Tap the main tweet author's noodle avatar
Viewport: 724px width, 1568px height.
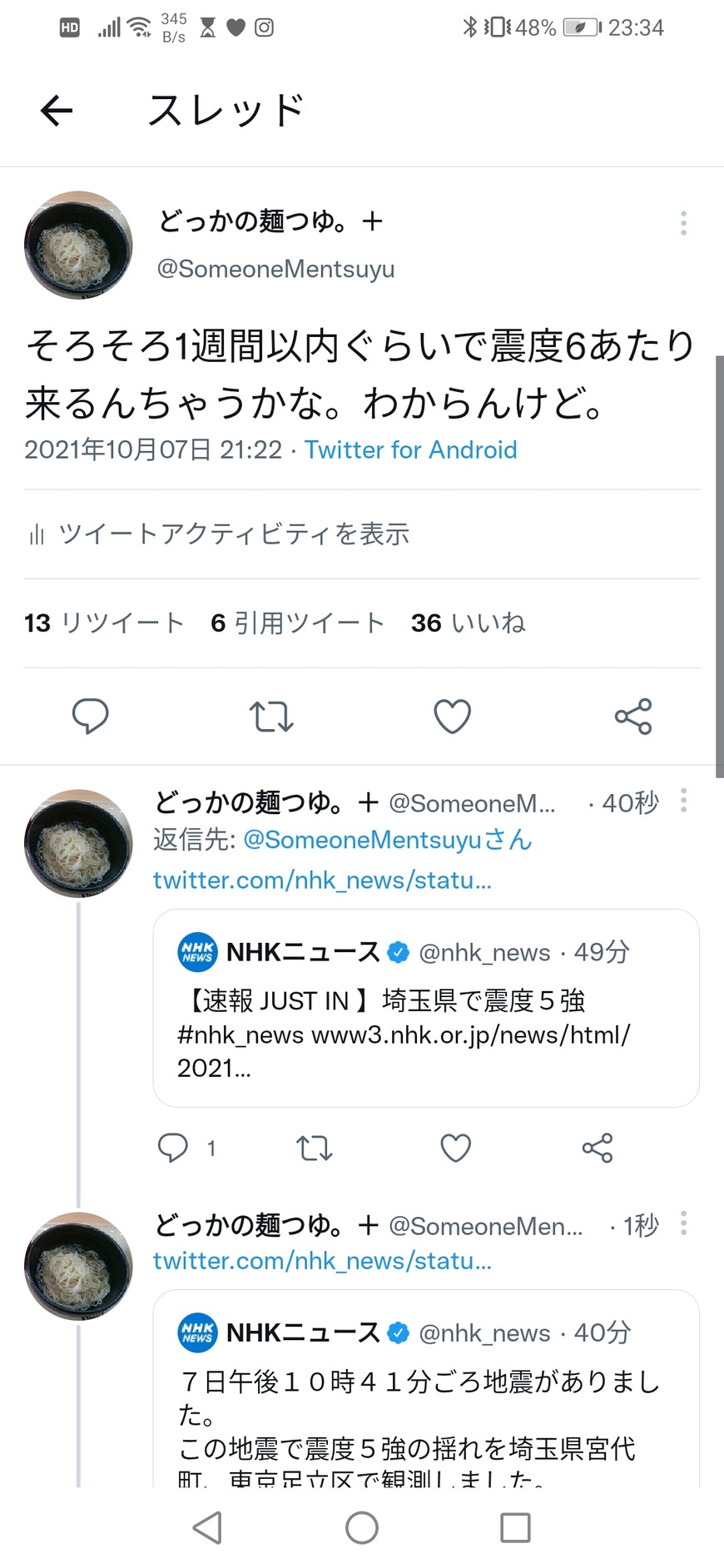(x=78, y=246)
